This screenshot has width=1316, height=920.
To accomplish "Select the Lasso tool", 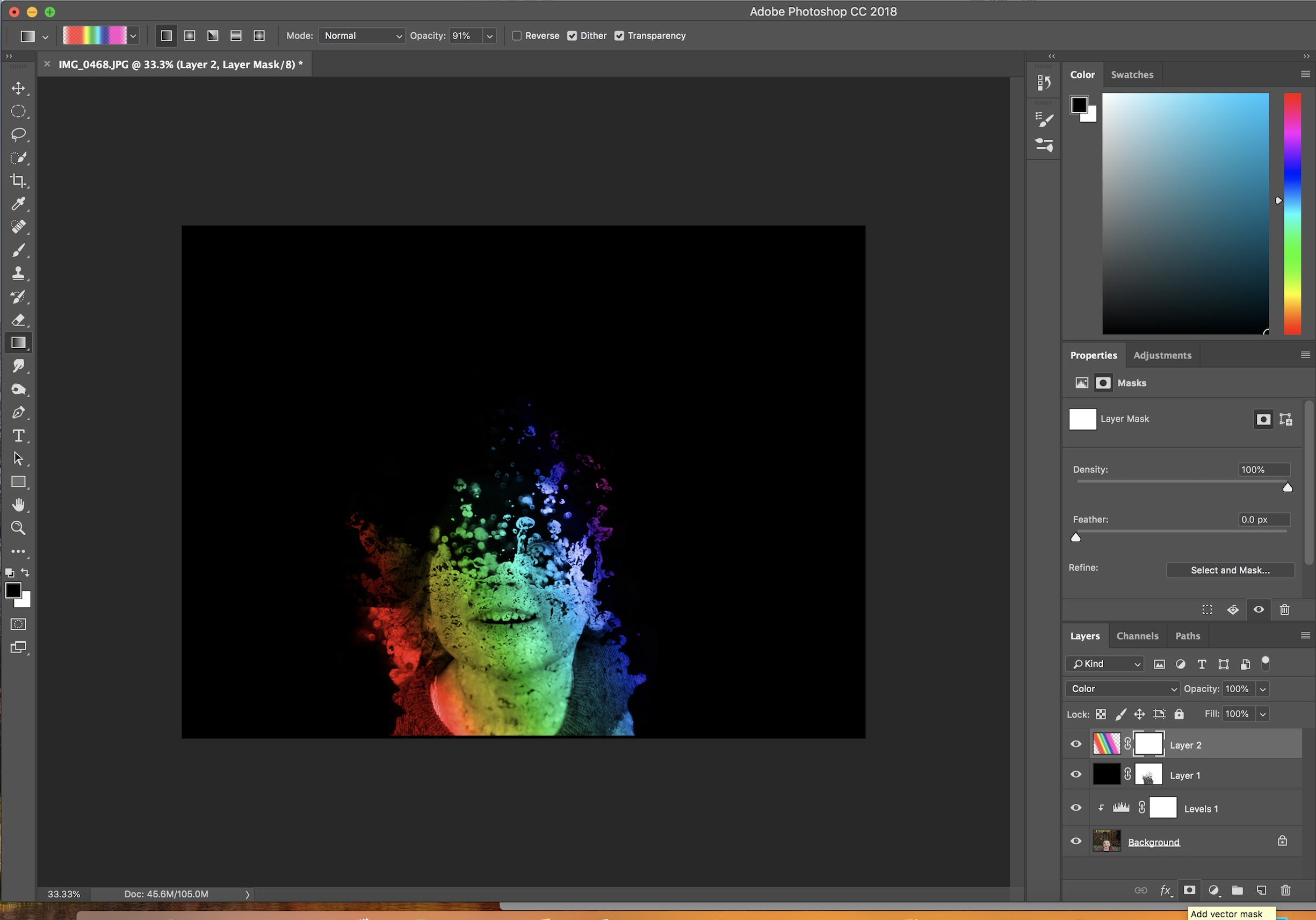I will [18, 135].
